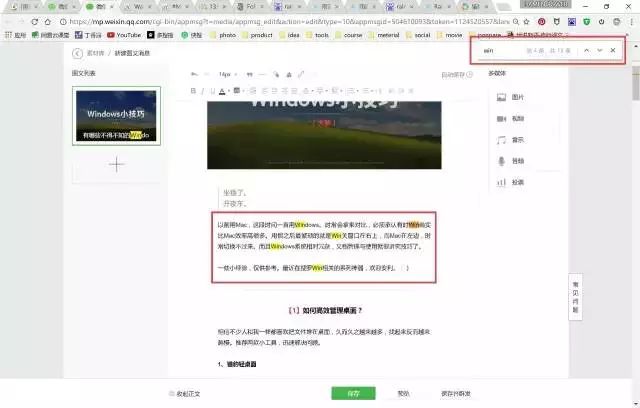Open the photo bookmark folder
The width and height of the screenshot is (640, 408).
tap(223, 35)
